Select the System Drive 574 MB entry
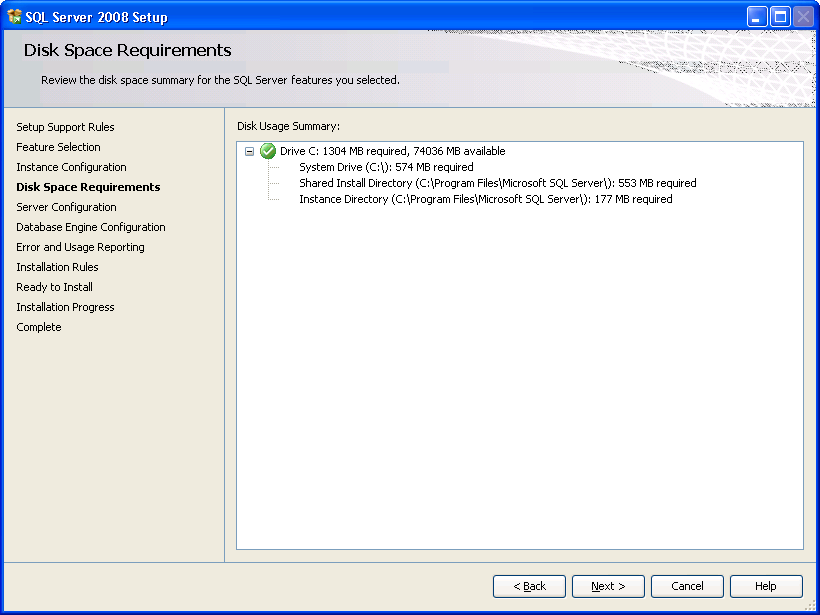The height and width of the screenshot is (615, 820). tap(386, 167)
